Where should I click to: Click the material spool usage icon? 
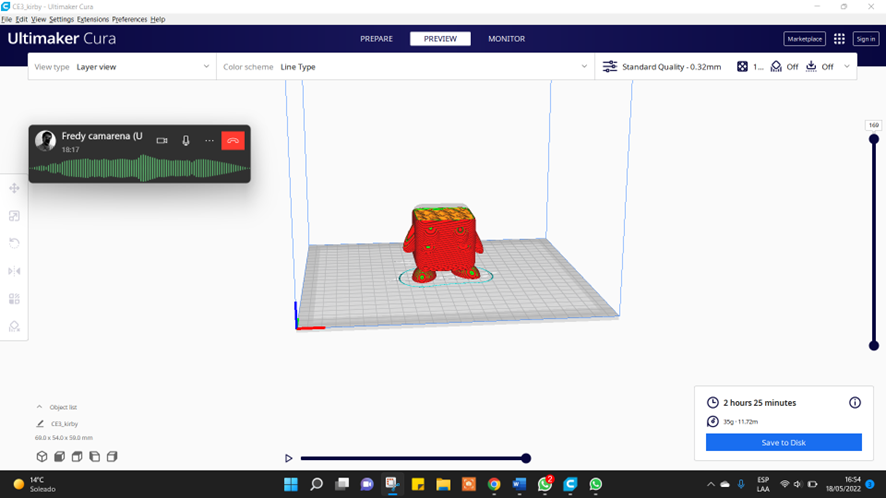tap(713, 422)
